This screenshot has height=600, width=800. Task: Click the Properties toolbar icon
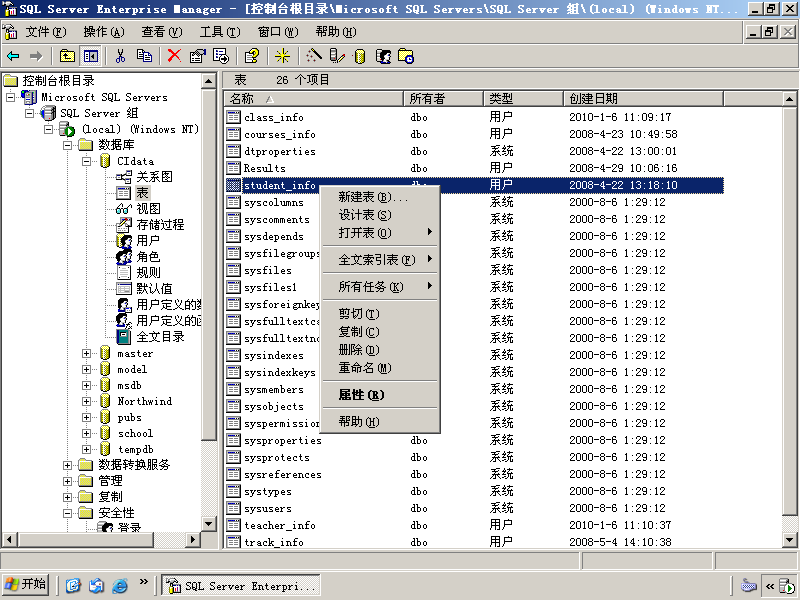pyautogui.click(x=197, y=56)
